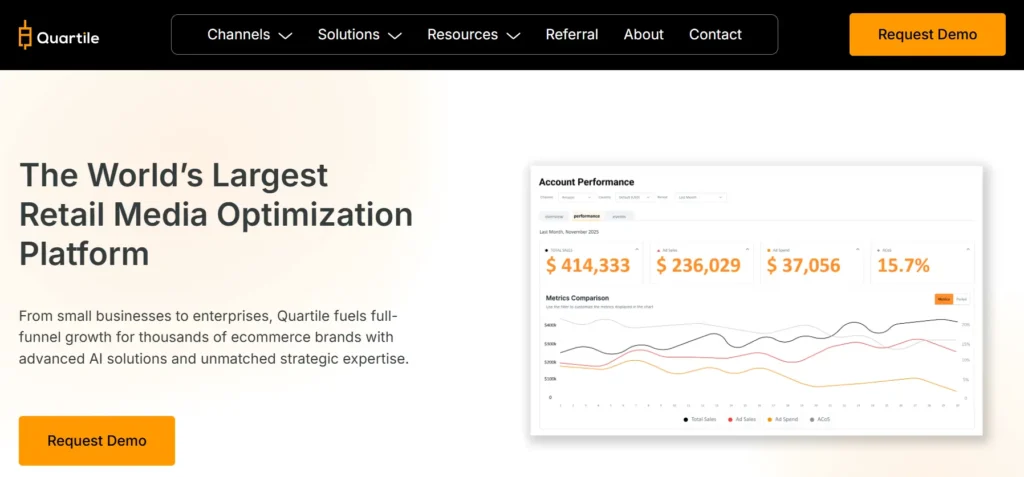The image size is (1024, 477).
Task: Navigate to the Contact page
Action: click(x=715, y=34)
